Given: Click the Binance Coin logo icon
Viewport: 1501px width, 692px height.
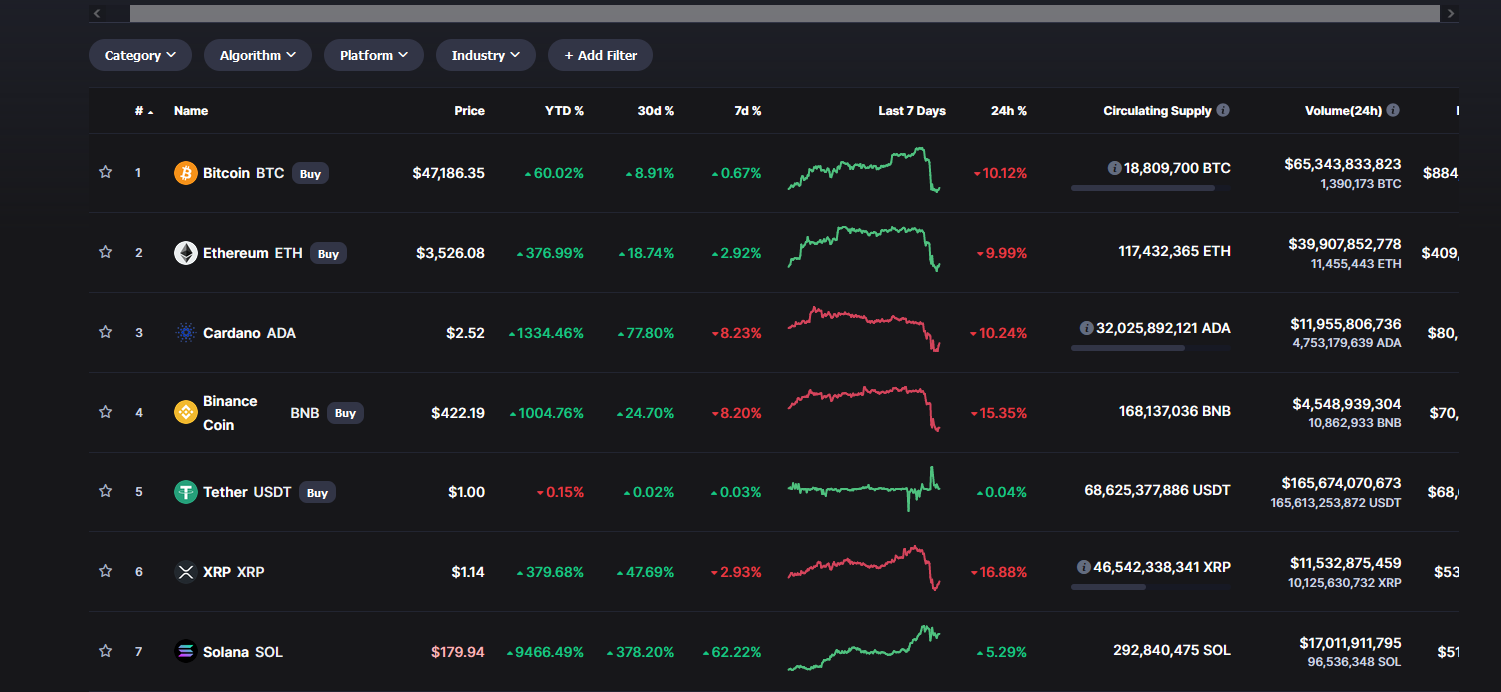Looking at the screenshot, I should (186, 412).
